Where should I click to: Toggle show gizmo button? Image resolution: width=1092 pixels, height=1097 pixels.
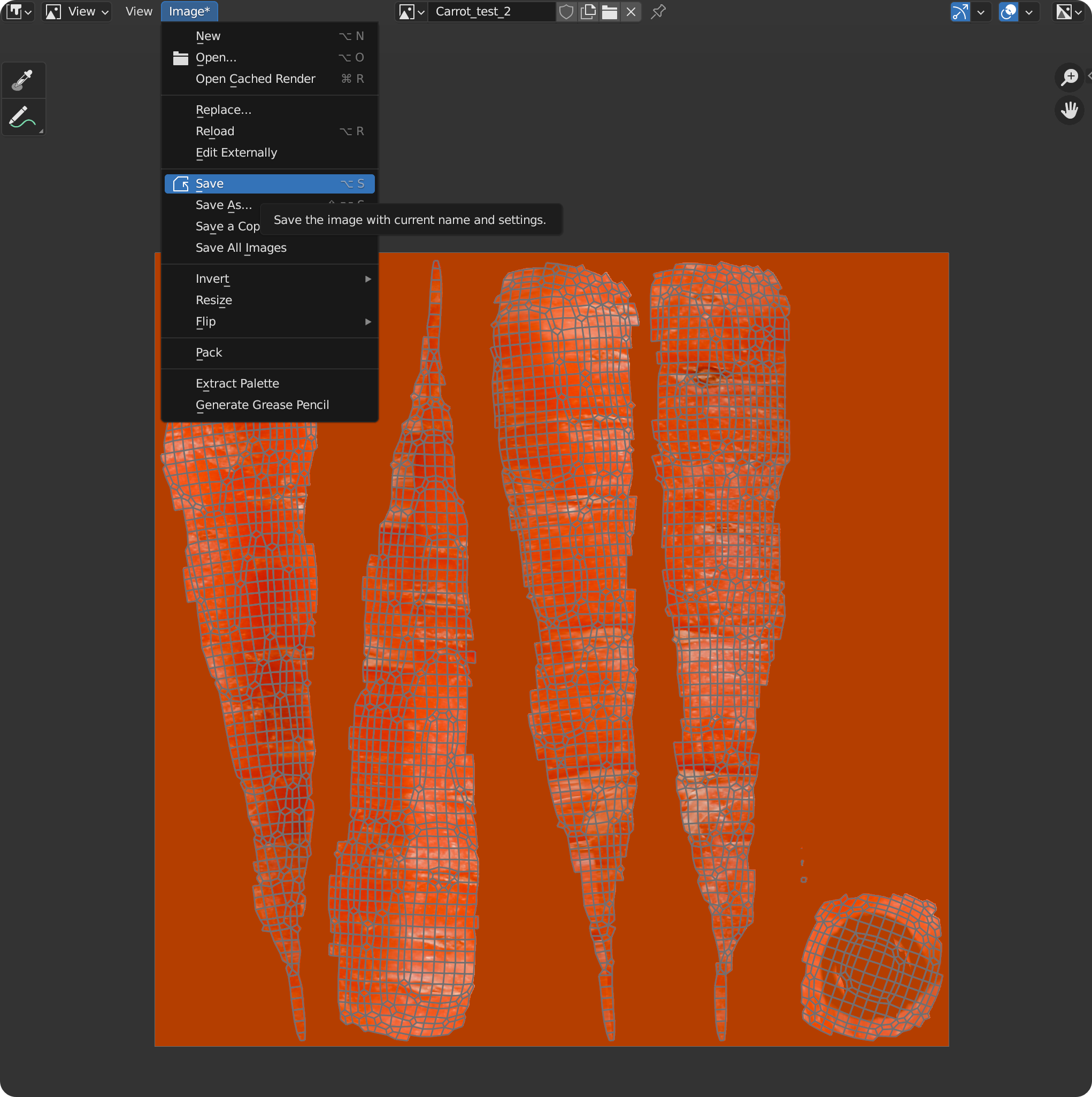pos(960,11)
